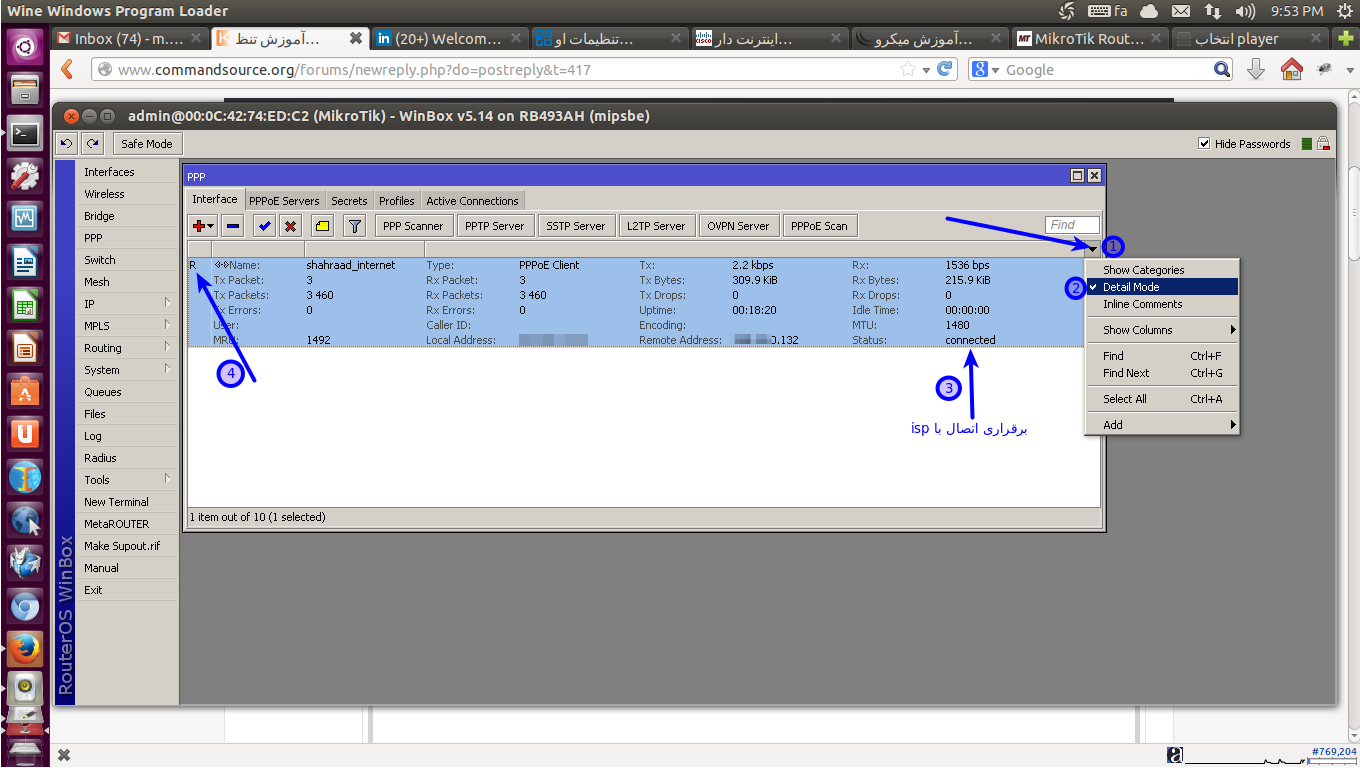
Task: Open Firefox from the Ubuntu launcher
Action: click(x=25, y=650)
